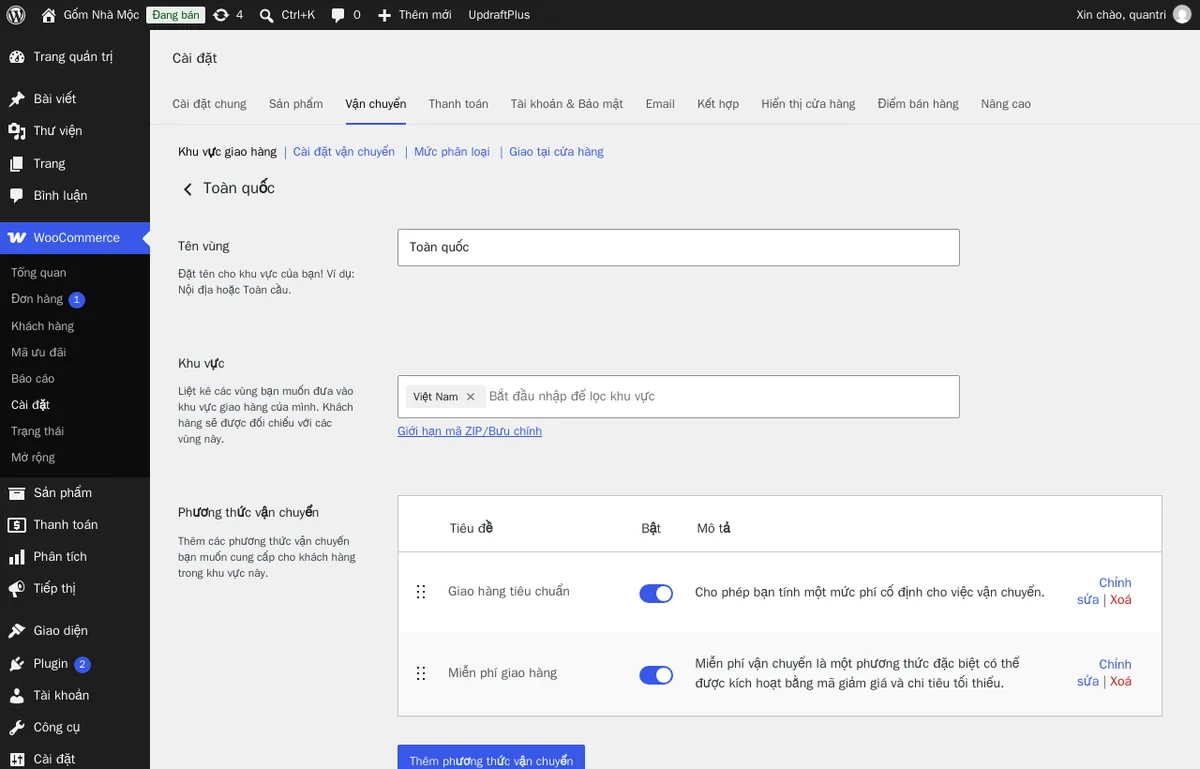1200x769 pixels.
Task: Click the plus icon for Thêm mới
Action: click(x=384, y=15)
